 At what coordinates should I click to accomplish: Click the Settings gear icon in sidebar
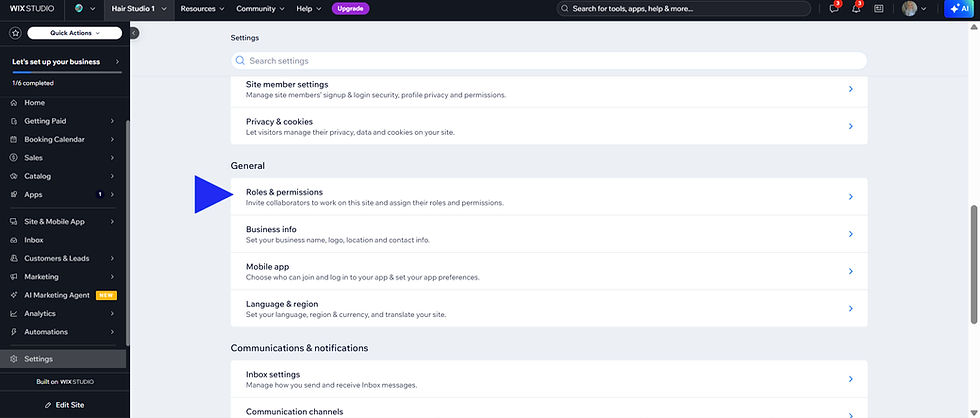(x=14, y=359)
